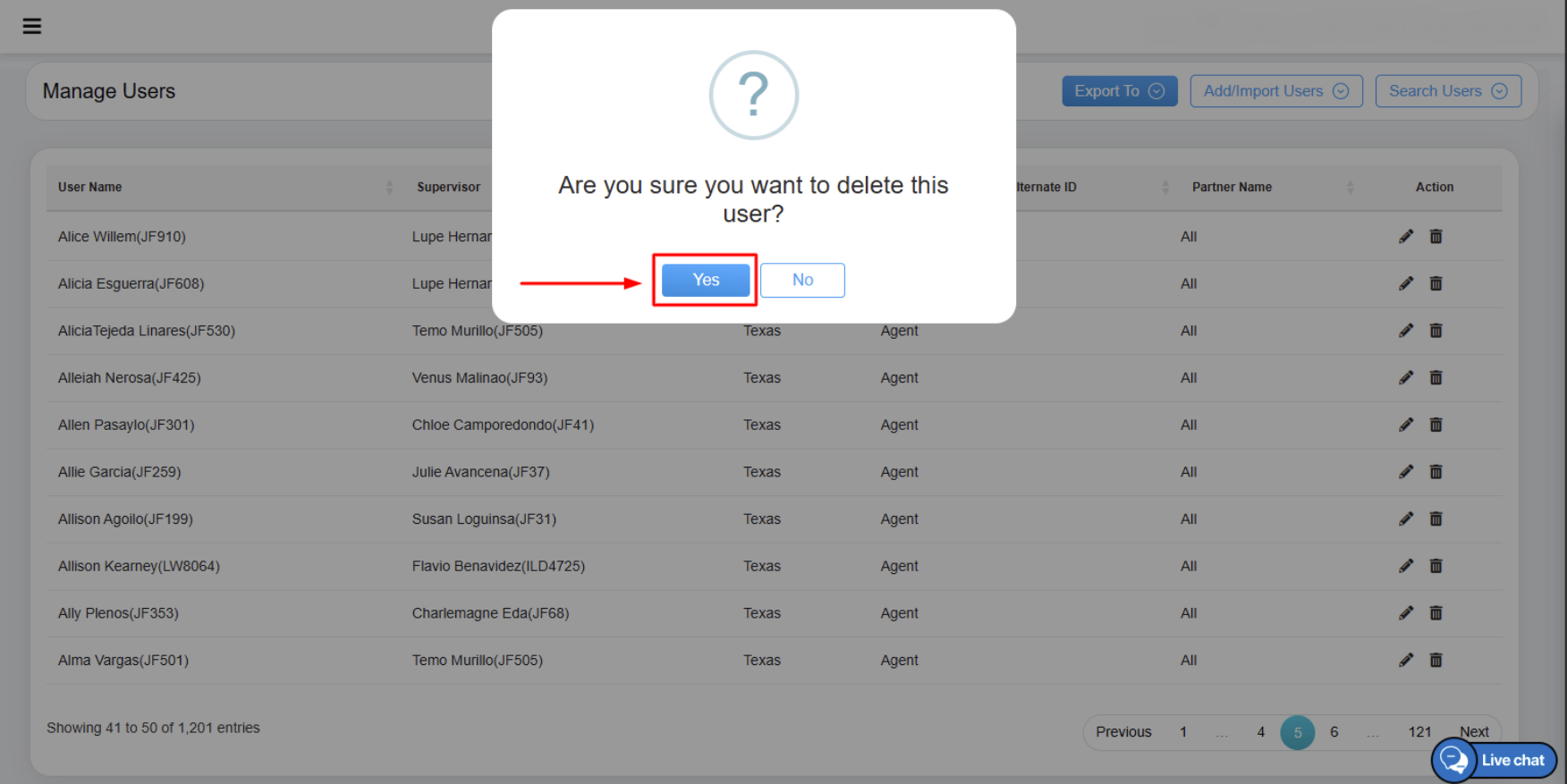Expand the Search Users dropdown
Screen dimensions: 1567x784
[1447, 91]
